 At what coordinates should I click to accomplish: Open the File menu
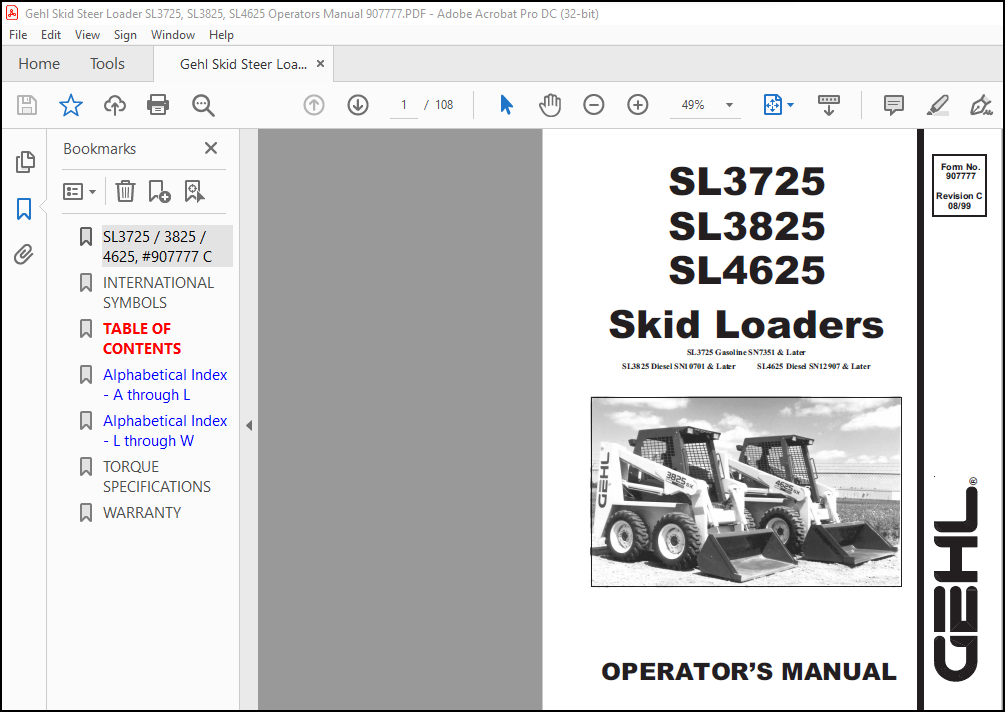coord(18,35)
